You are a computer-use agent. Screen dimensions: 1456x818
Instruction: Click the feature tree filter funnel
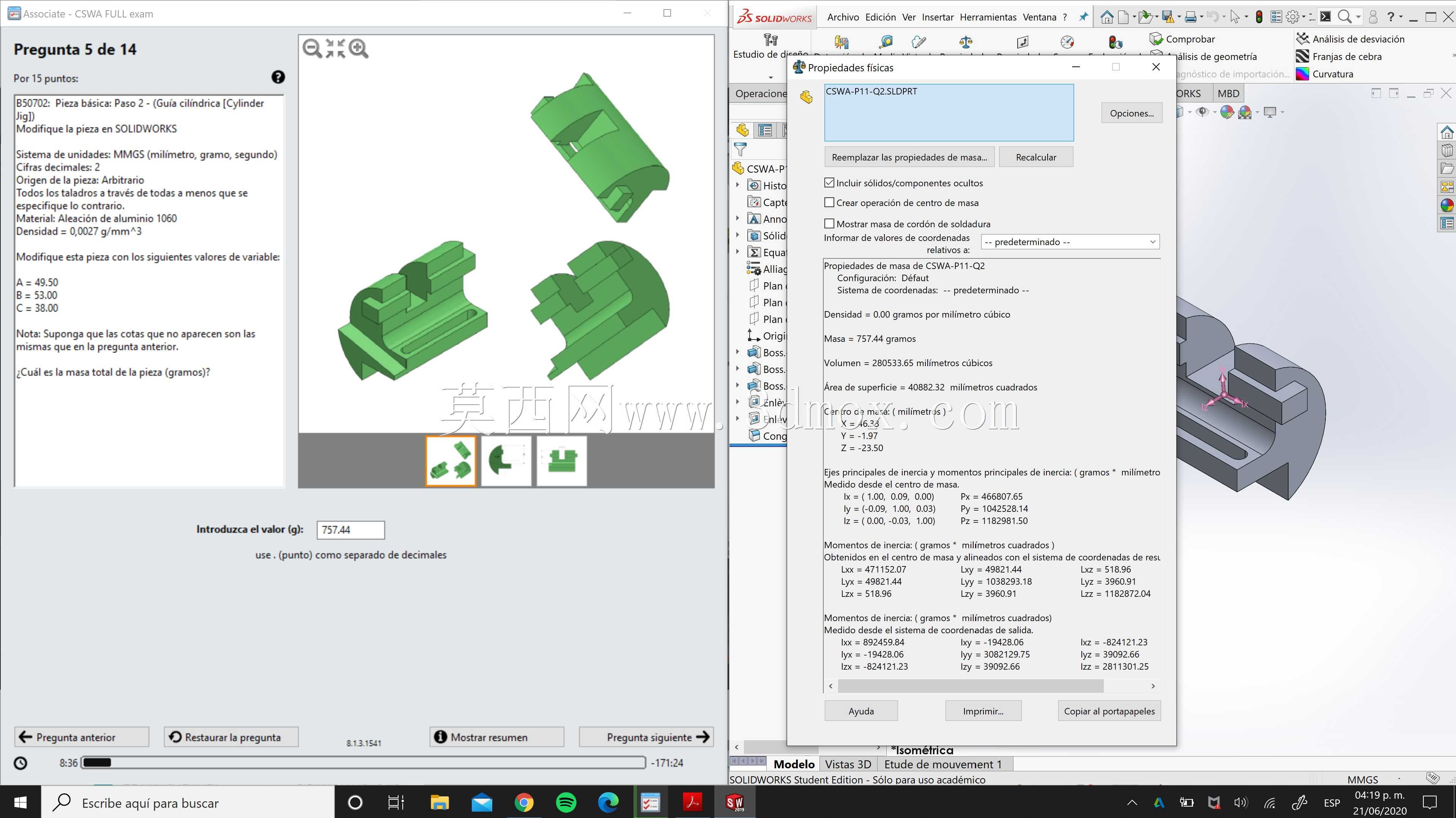[740, 150]
